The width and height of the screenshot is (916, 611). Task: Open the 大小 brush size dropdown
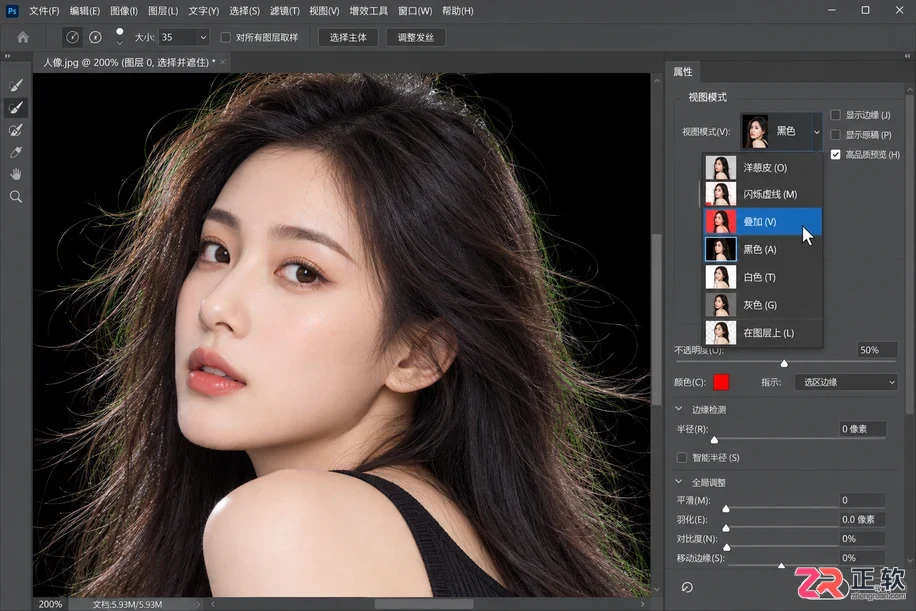203,37
